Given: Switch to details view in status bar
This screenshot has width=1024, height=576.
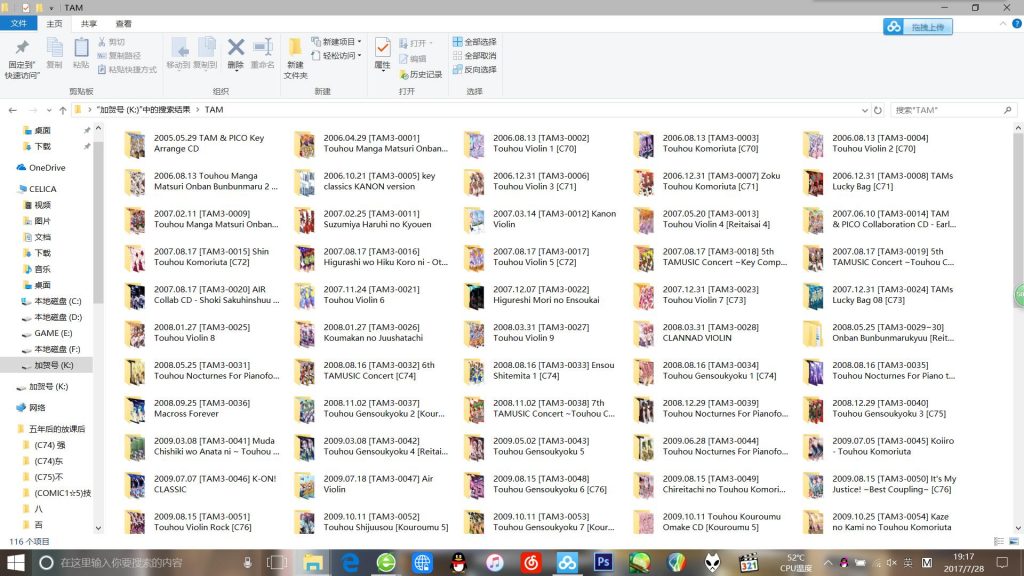Looking at the screenshot, I should [x=999, y=541].
